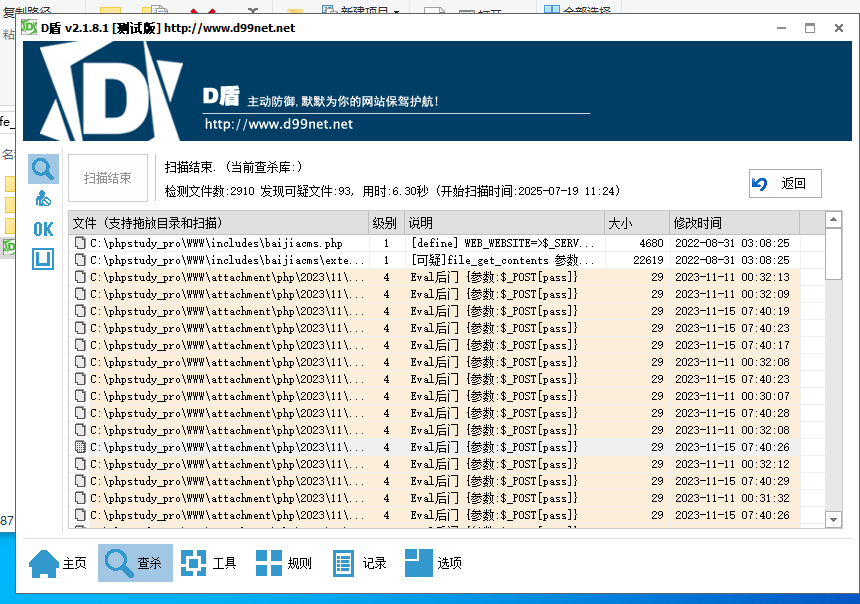Sort by the 文件 column header
The width and height of the screenshot is (860, 604).
pos(218,223)
